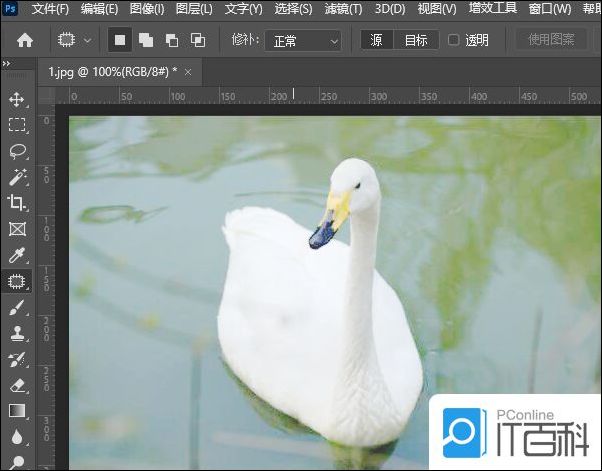Select the Lasso tool
The width and height of the screenshot is (602, 471).
click(x=17, y=151)
